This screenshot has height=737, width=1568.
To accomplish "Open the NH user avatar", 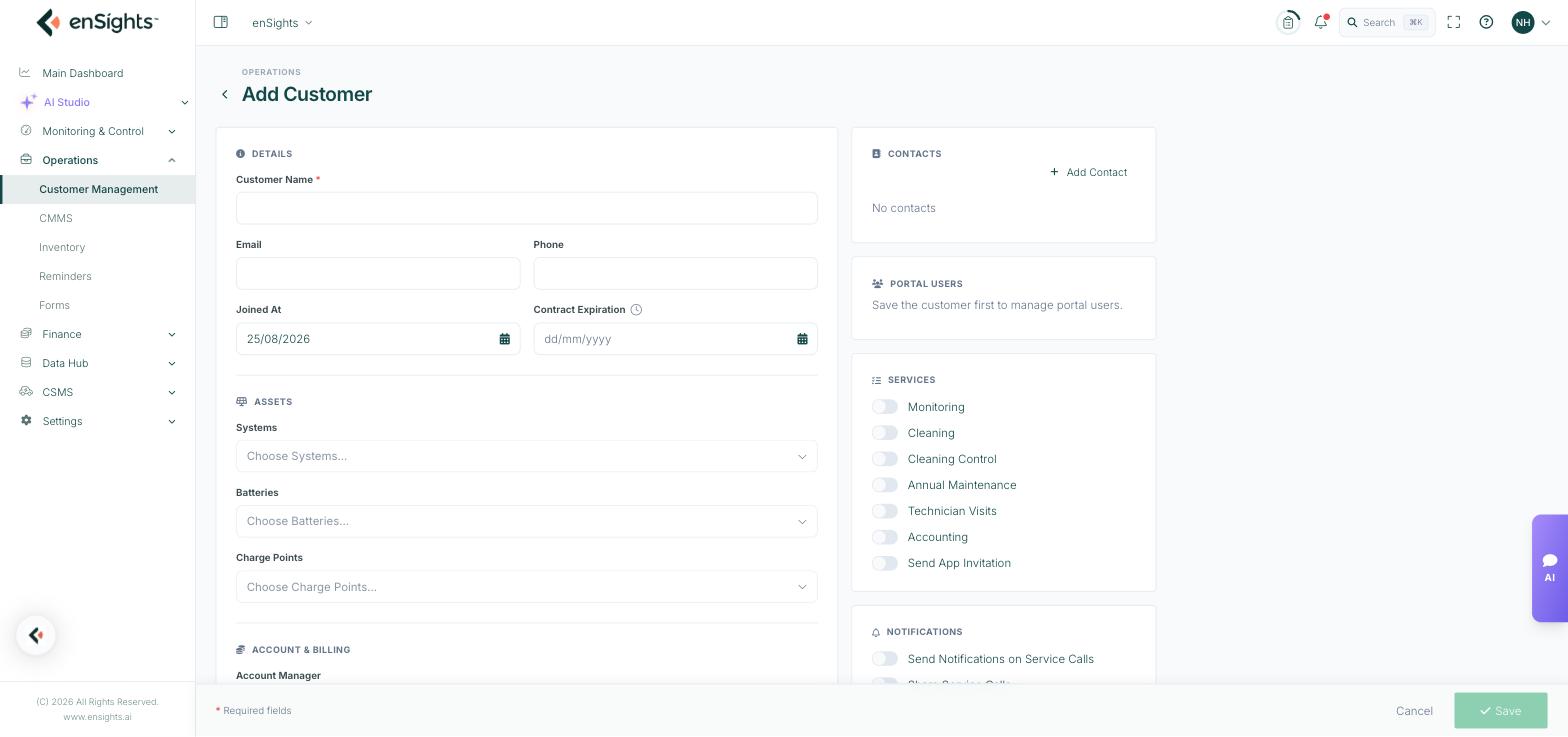I will click(1523, 22).
